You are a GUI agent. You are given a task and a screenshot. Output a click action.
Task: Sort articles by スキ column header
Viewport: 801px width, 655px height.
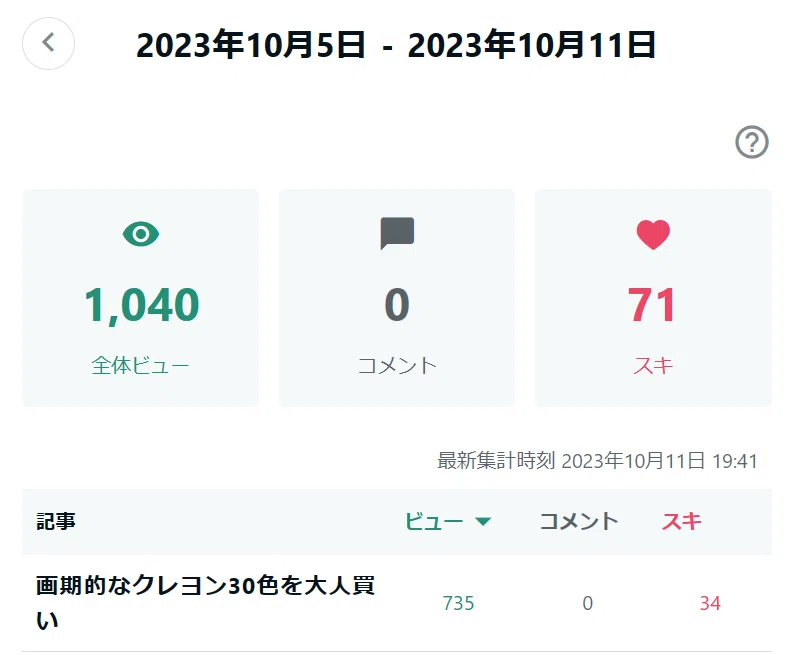point(681,521)
